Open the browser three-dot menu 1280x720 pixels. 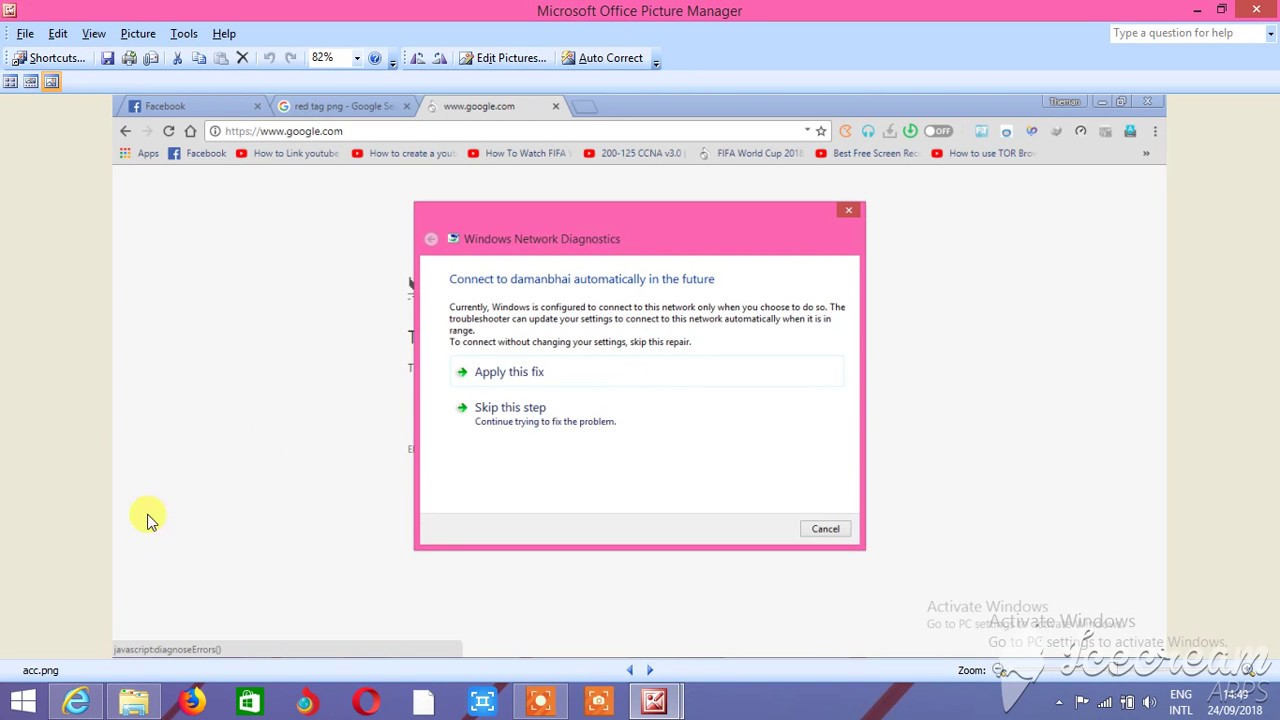click(1155, 131)
